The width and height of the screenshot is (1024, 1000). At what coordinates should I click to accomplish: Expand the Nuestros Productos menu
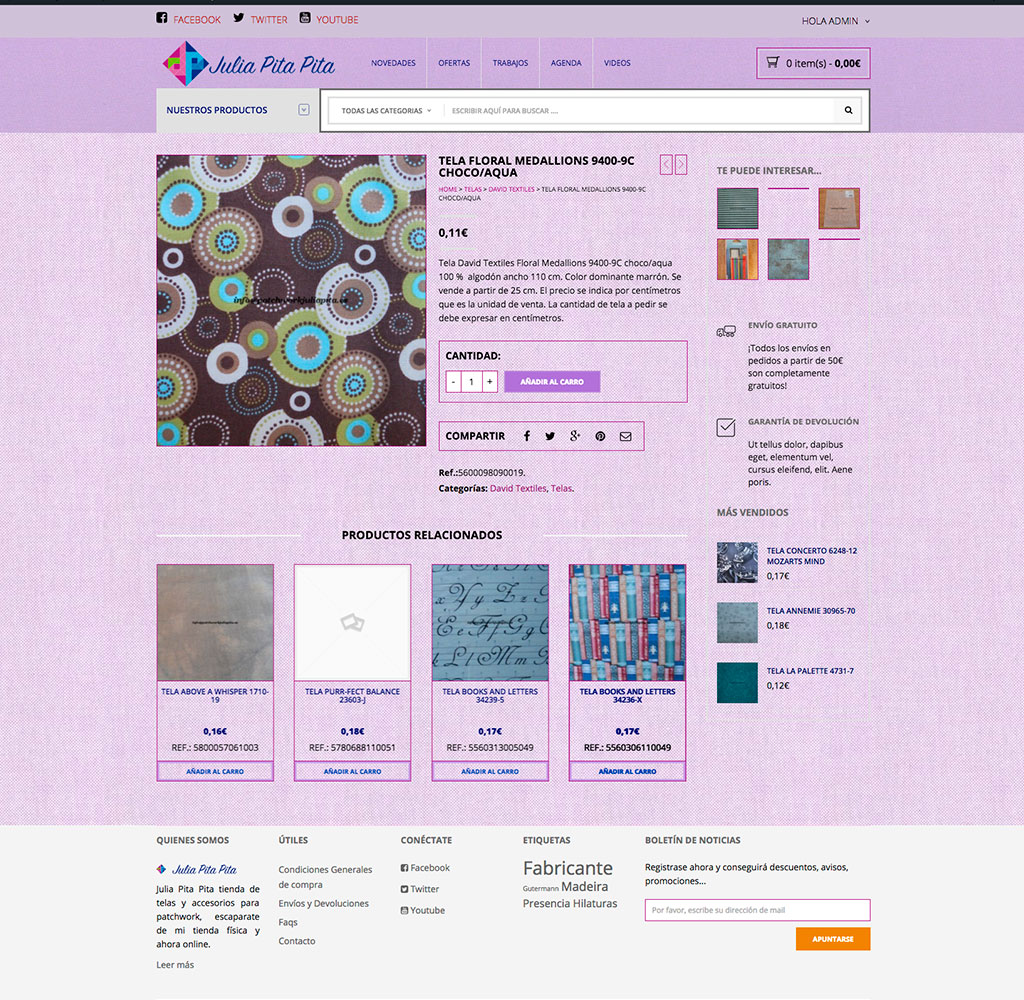303,110
